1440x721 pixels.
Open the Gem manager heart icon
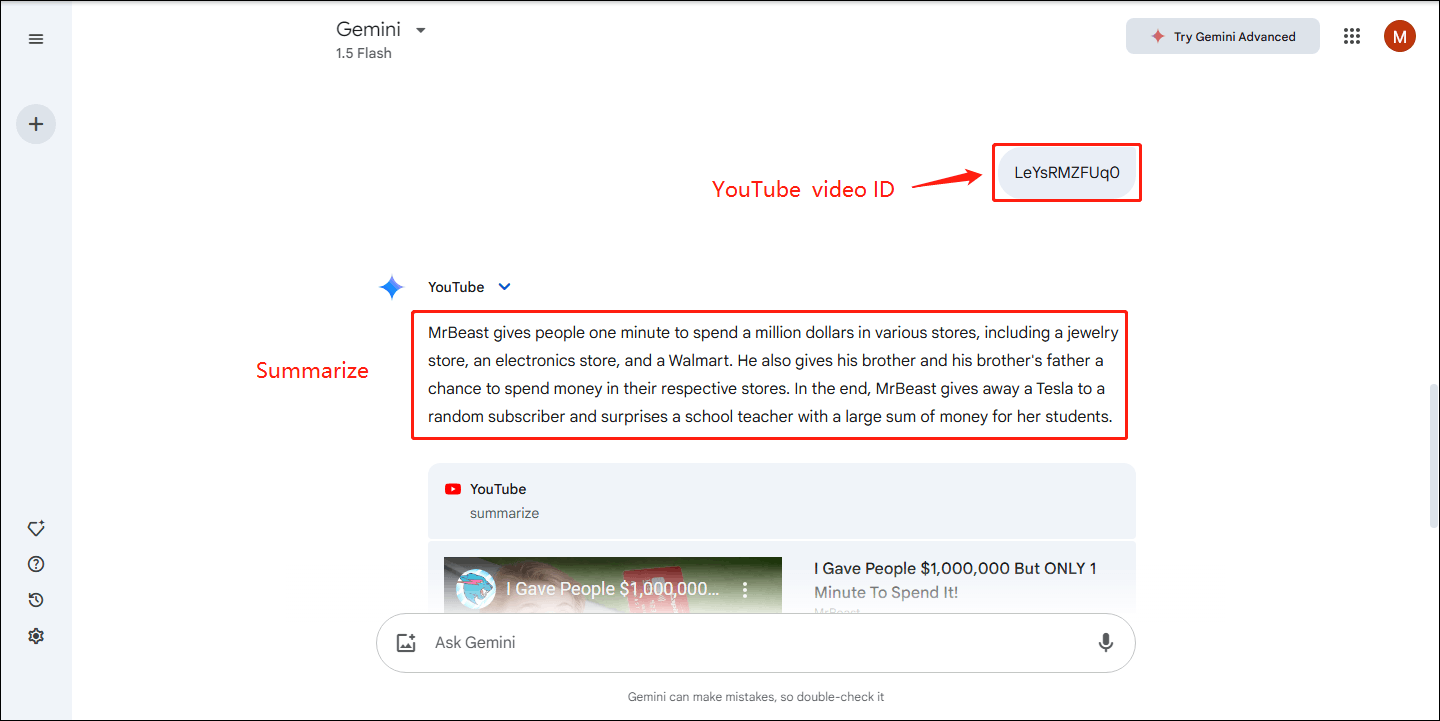point(36,528)
